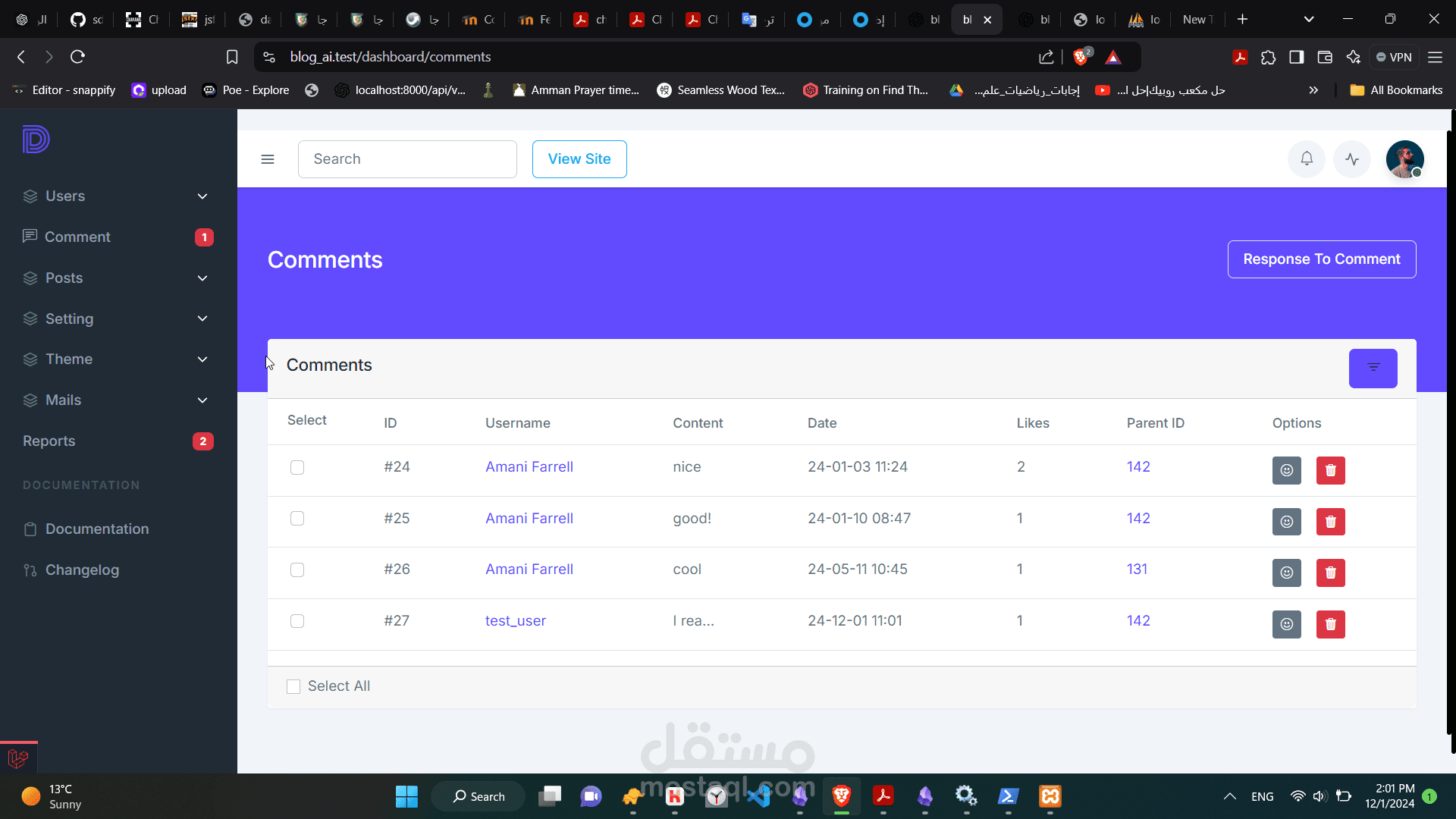The height and width of the screenshot is (819, 1456).
Task: Tick the Select All checkbox
Action: coord(293,686)
